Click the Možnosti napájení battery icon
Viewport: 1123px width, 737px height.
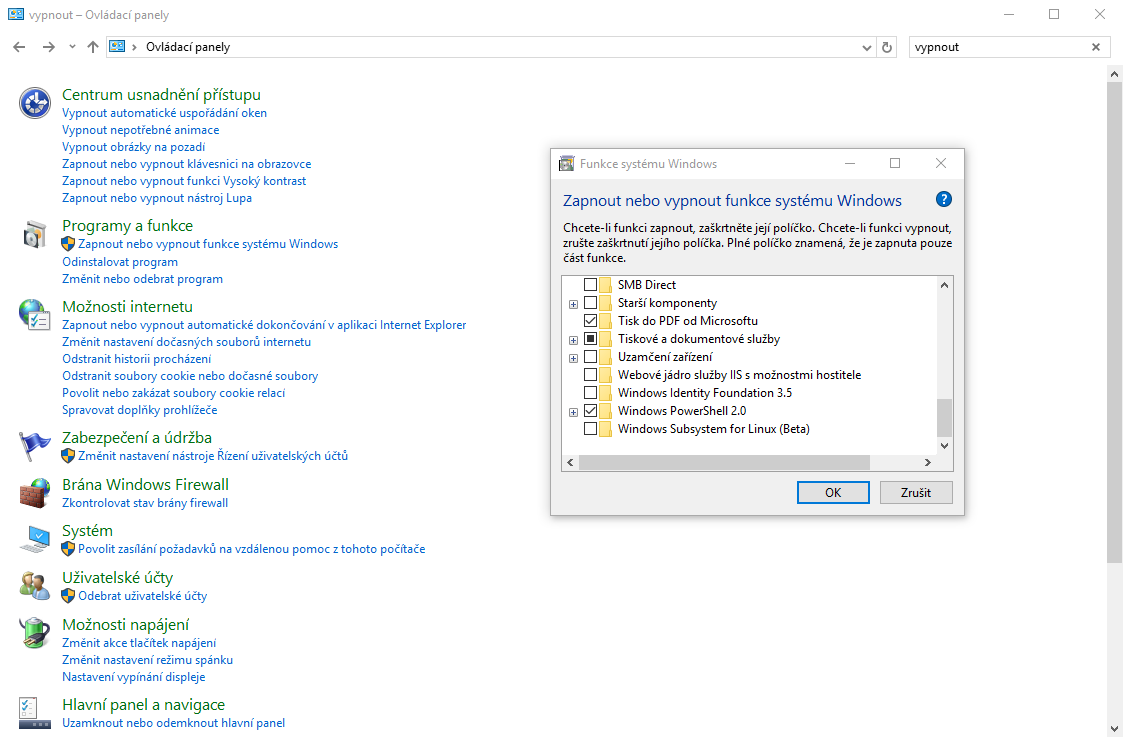pyautogui.click(x=34, y=632)
